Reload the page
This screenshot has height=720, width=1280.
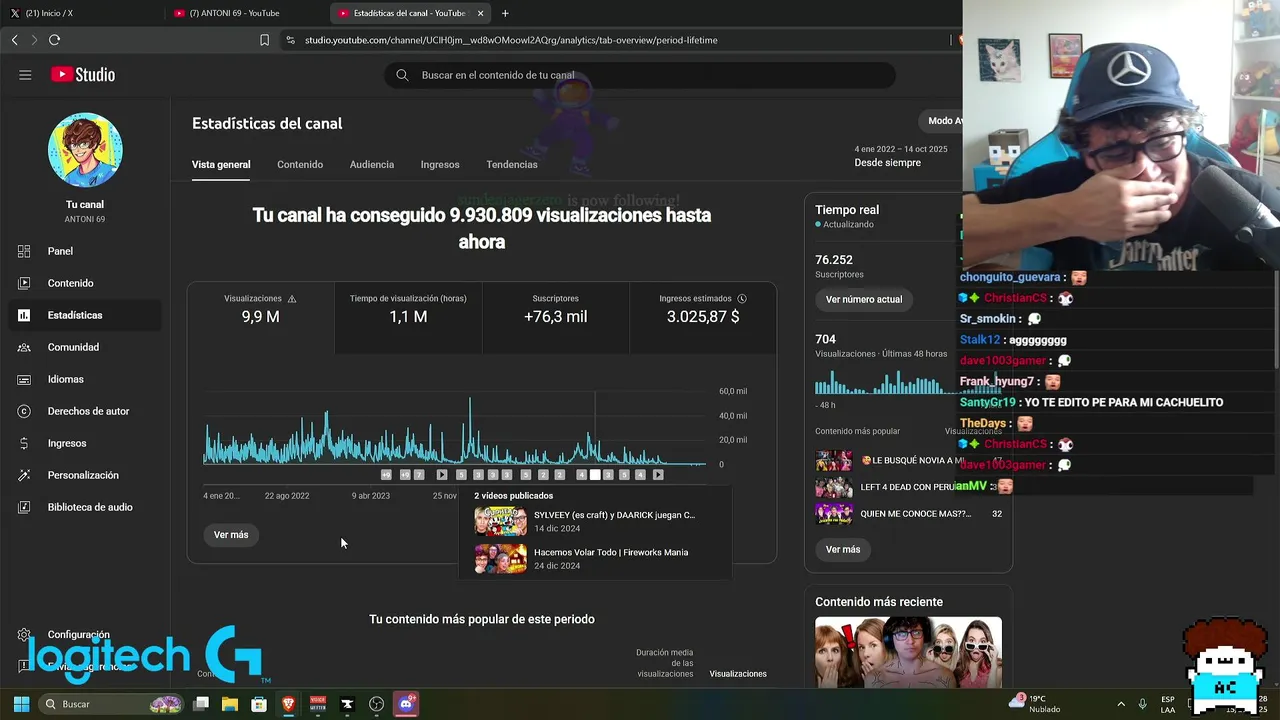[54, 40]
